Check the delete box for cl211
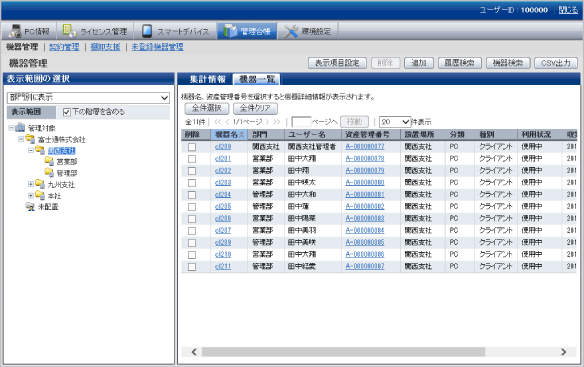Screen dimensions: 584x367 coord(192,267)
